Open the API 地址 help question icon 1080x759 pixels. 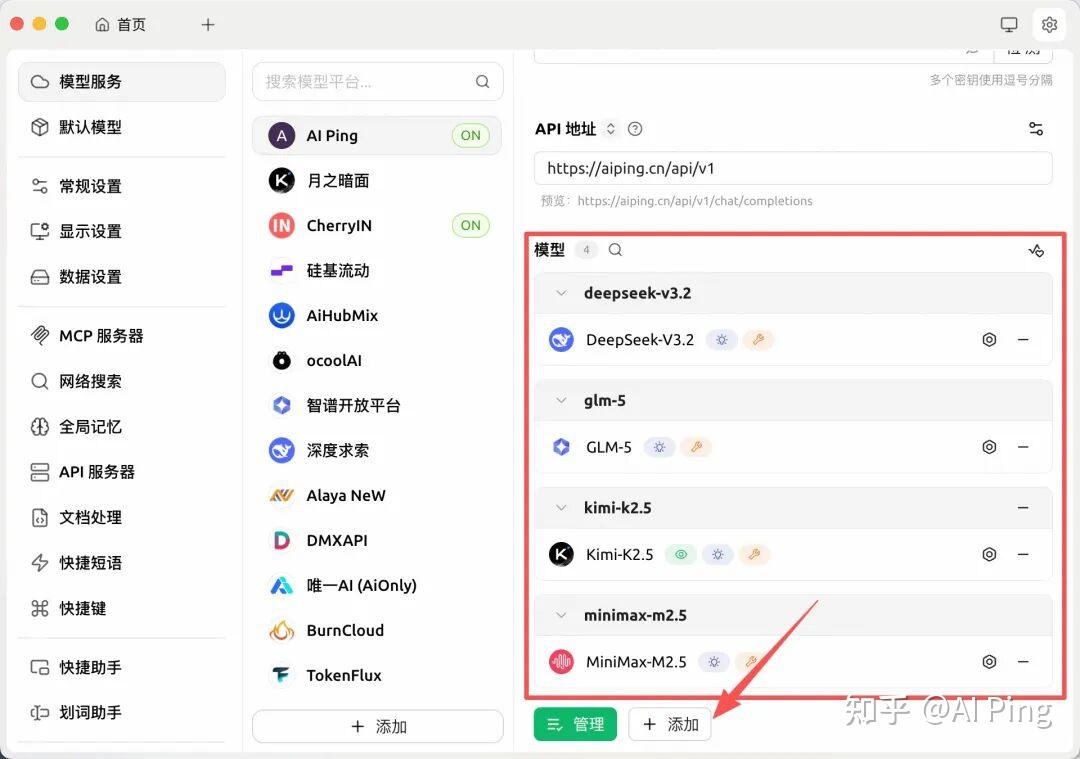pos(635,129)
